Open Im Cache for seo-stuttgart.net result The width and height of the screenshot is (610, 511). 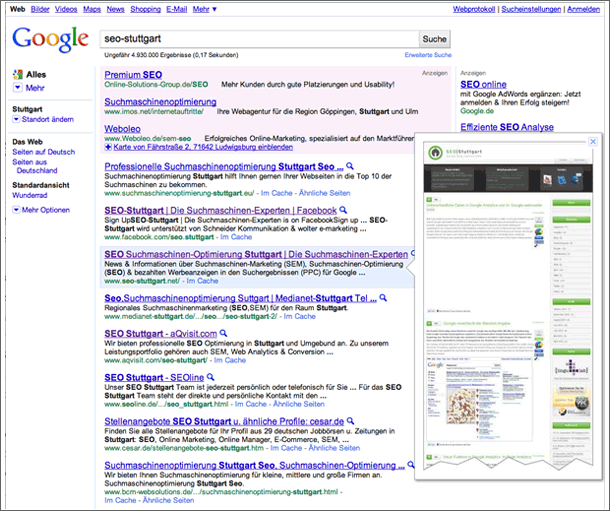pos(202,281)
